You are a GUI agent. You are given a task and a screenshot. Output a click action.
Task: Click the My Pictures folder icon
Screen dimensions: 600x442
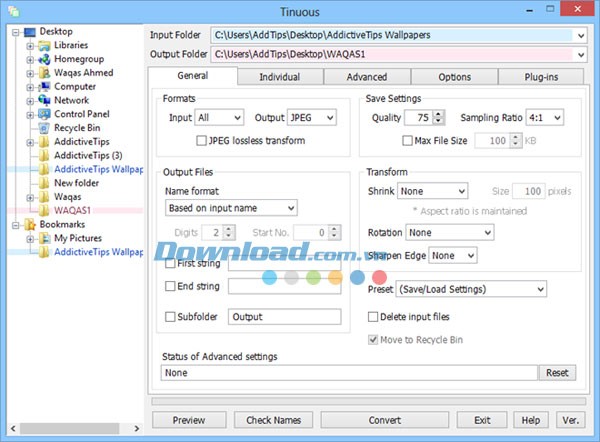pos(45,240)
